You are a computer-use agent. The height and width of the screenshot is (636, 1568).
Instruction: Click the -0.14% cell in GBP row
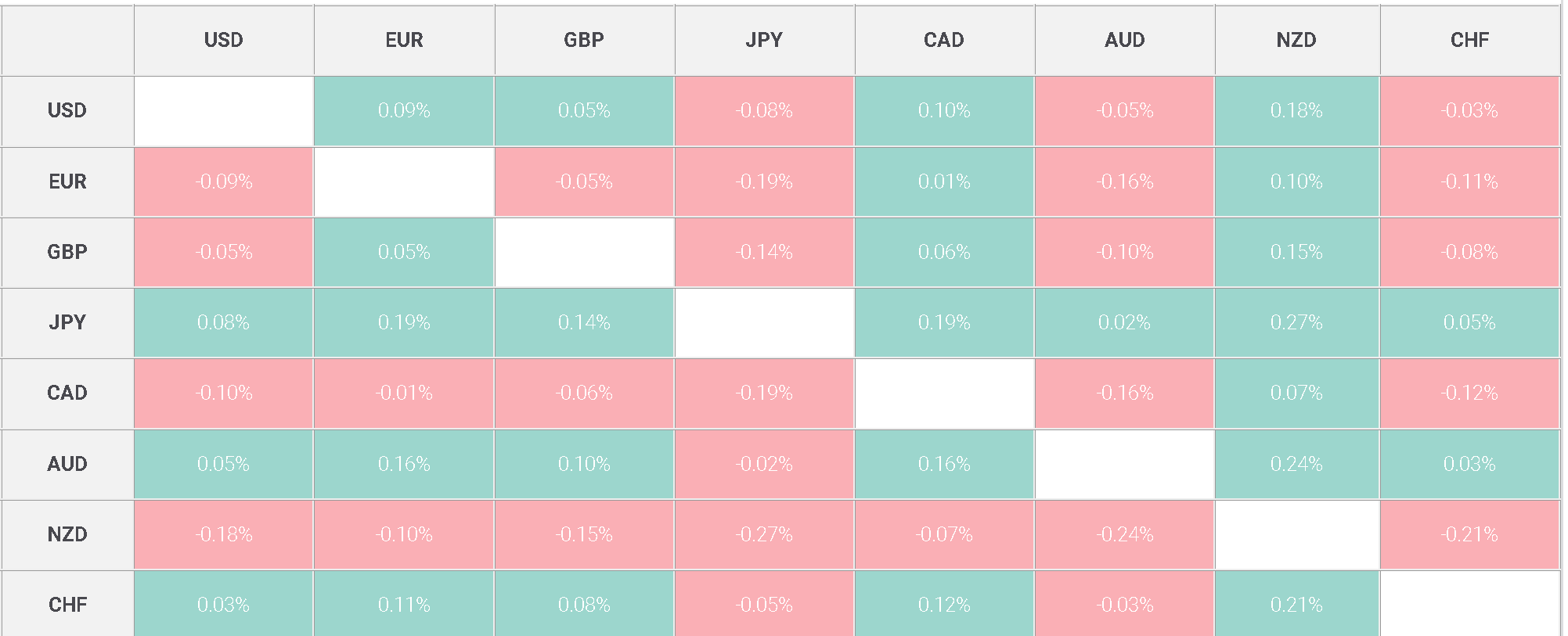coord(764,252)
